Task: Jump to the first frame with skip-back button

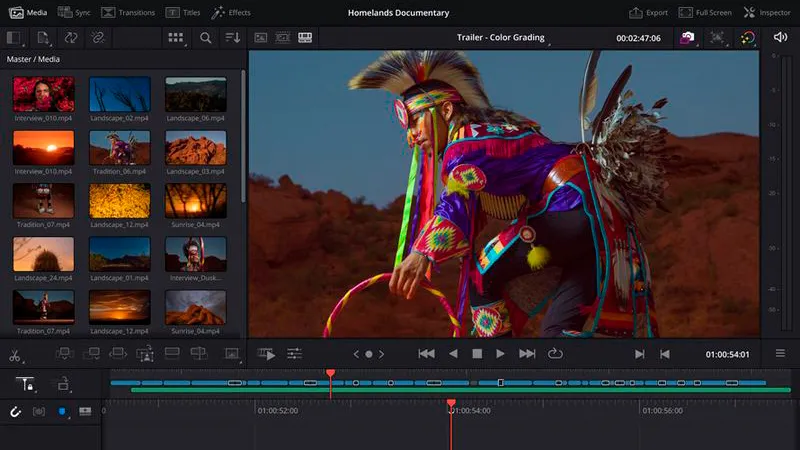Action: tap(427, 354)
